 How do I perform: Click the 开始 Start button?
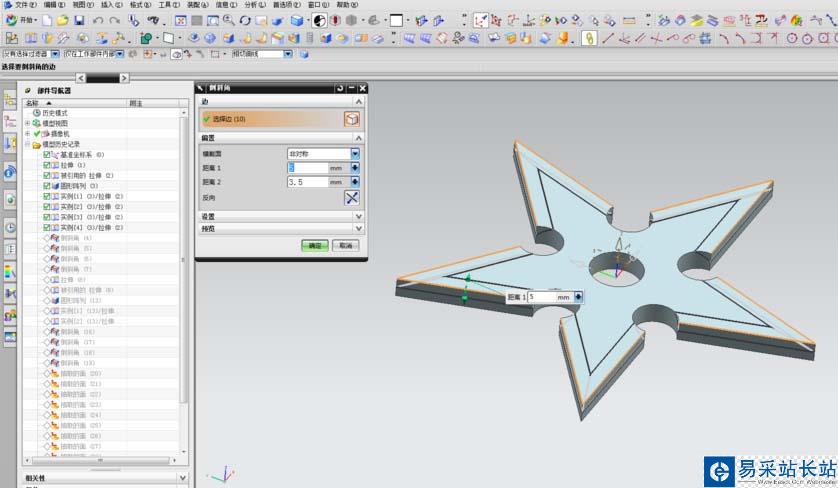21,20
